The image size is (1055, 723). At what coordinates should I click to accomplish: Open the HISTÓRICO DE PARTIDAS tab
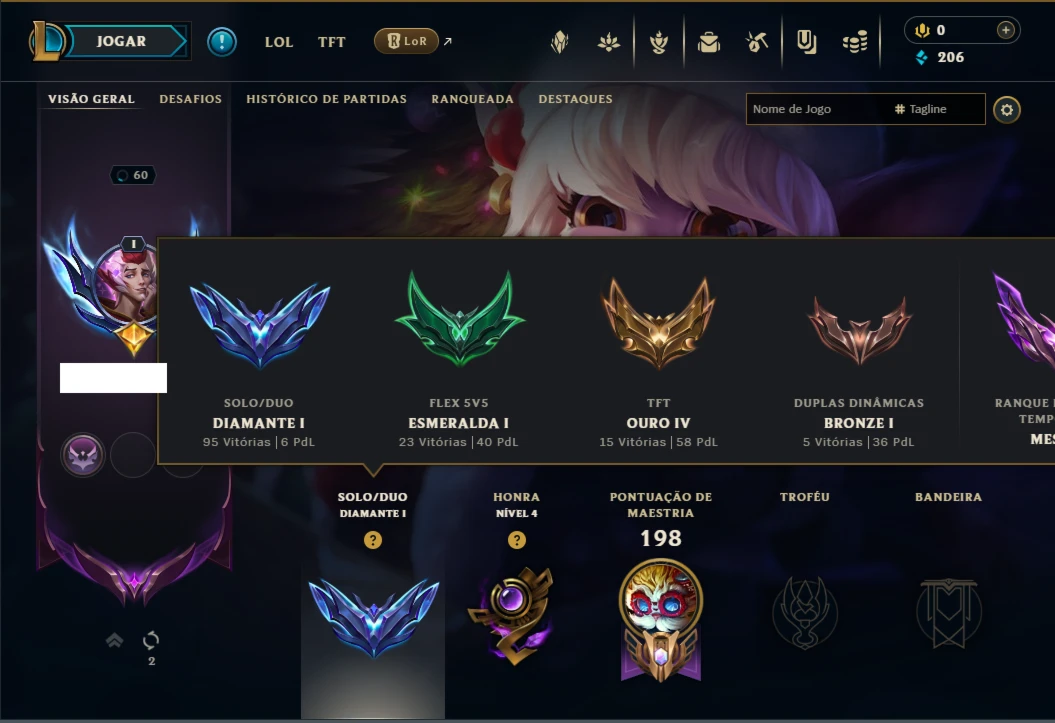click(326, 99)
